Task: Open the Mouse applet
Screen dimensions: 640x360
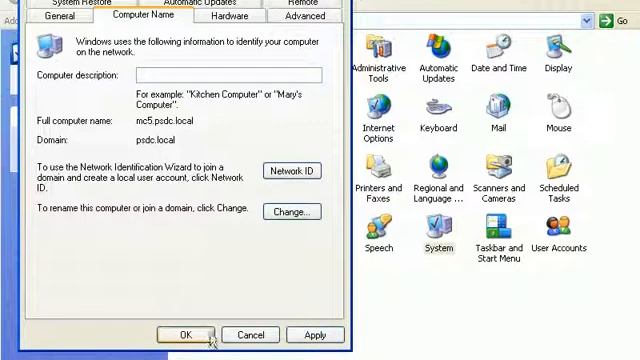Action: 558,114
